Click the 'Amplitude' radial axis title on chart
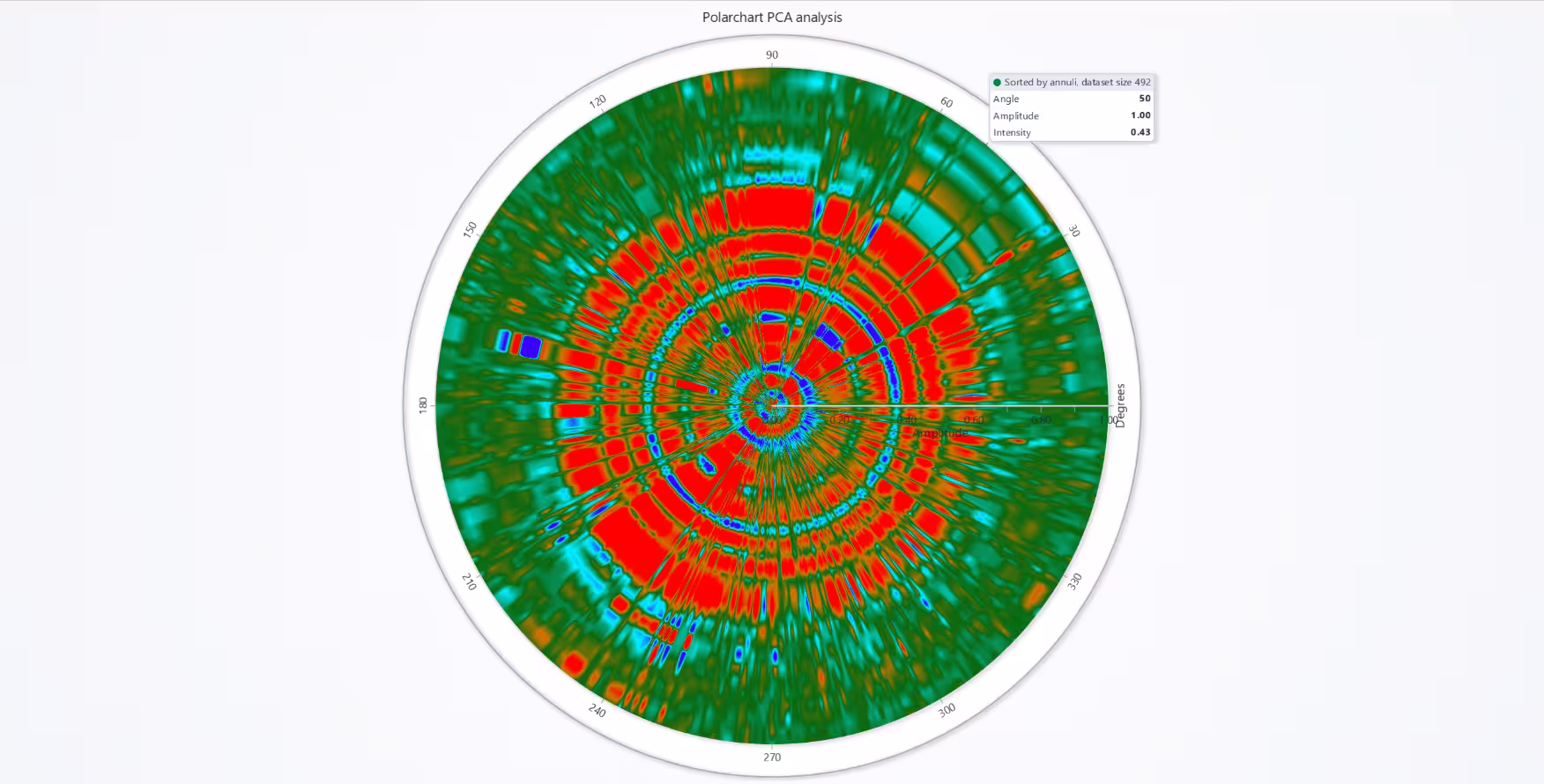The width and height of the screenshot is (1544, 784). click(940, 433)
